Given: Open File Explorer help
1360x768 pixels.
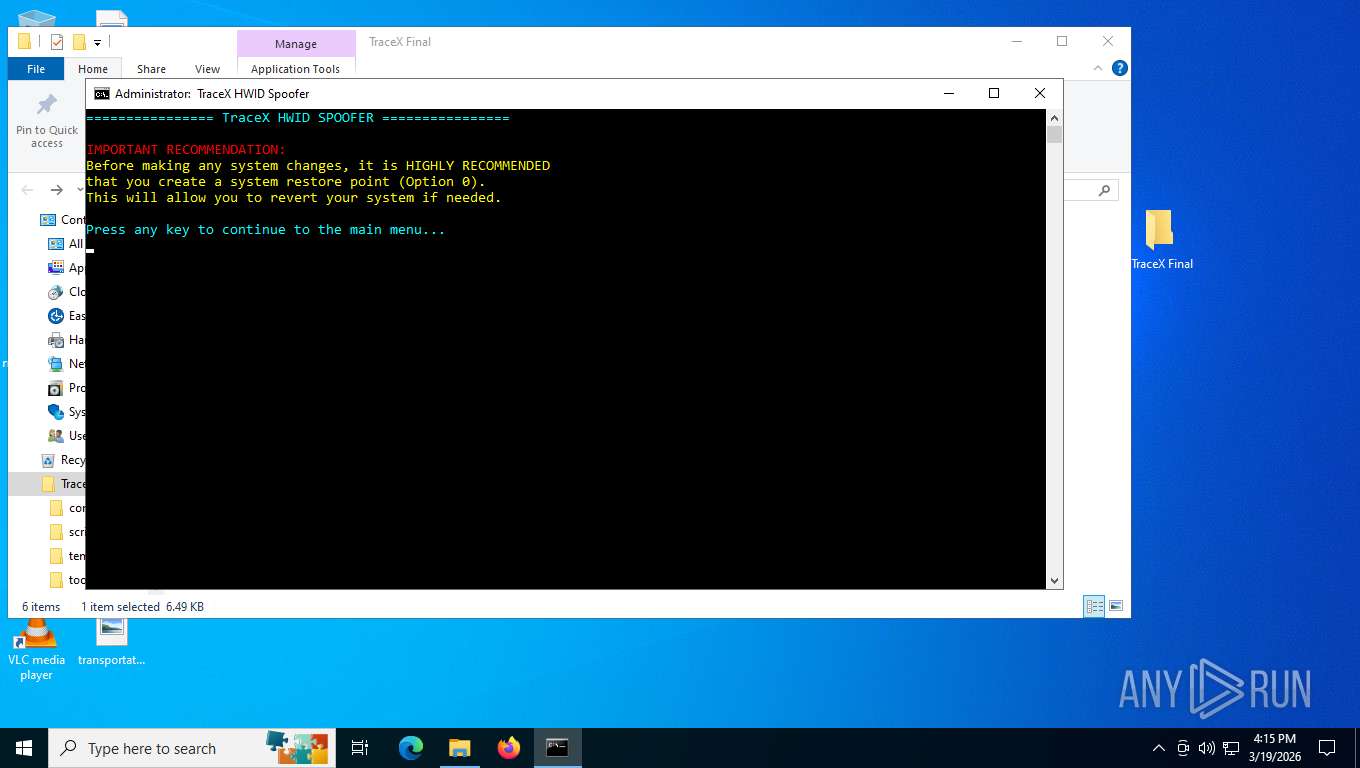Looking at the screenshot, I should point(1120,68).
